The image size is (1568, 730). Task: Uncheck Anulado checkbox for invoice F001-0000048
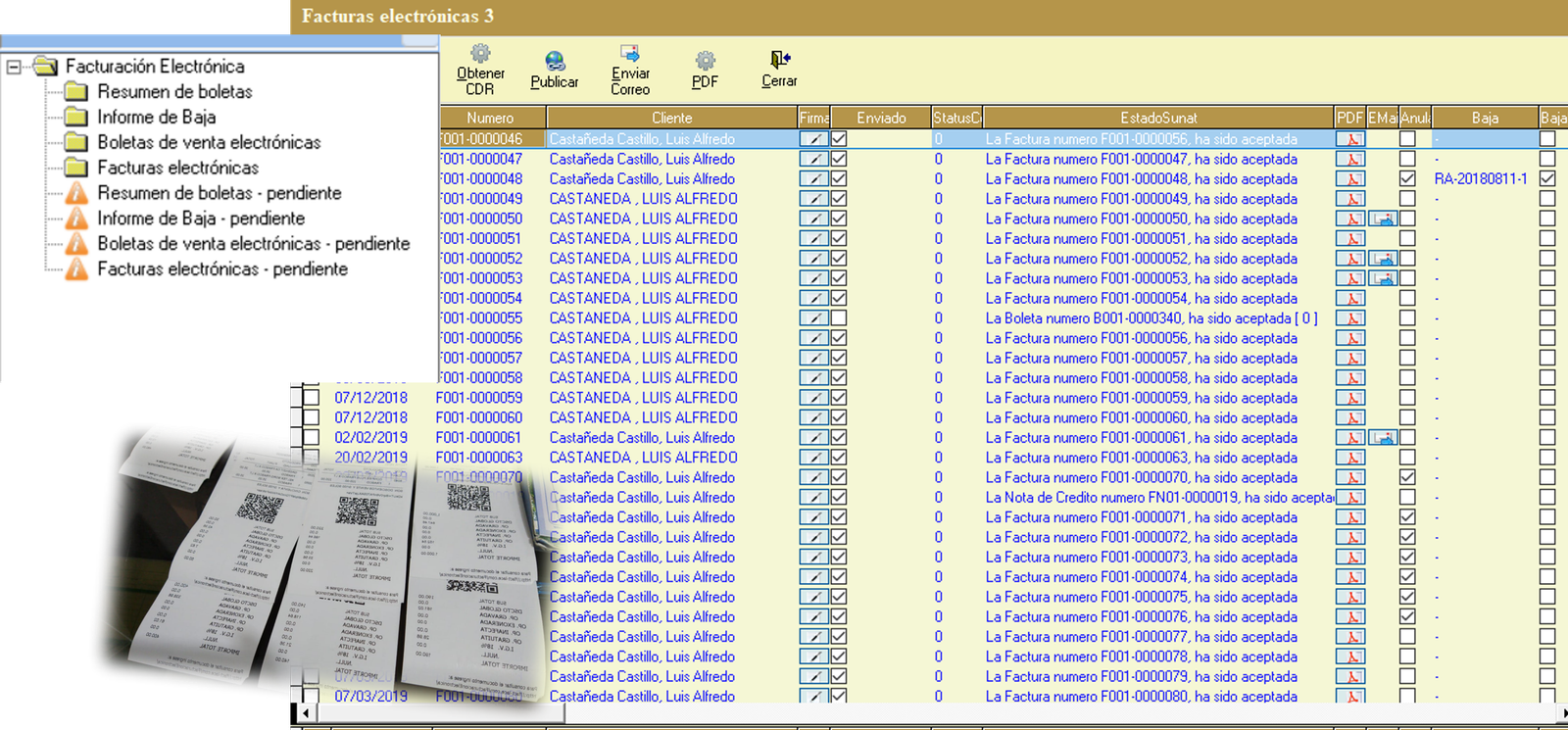(x=1407, y=179)
